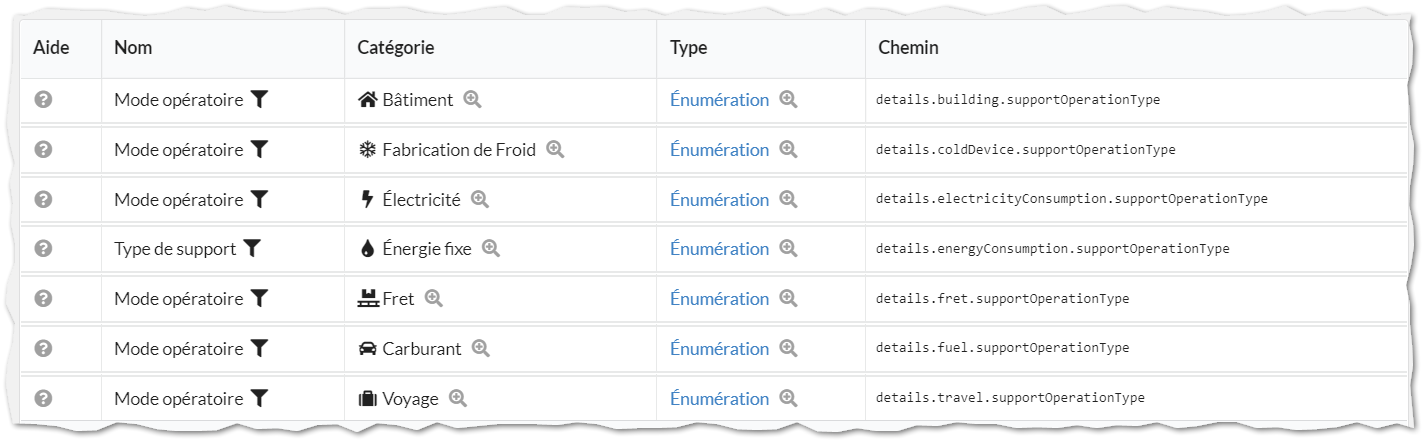Click the zoom icon beside the Voyage category

point(458,398)
